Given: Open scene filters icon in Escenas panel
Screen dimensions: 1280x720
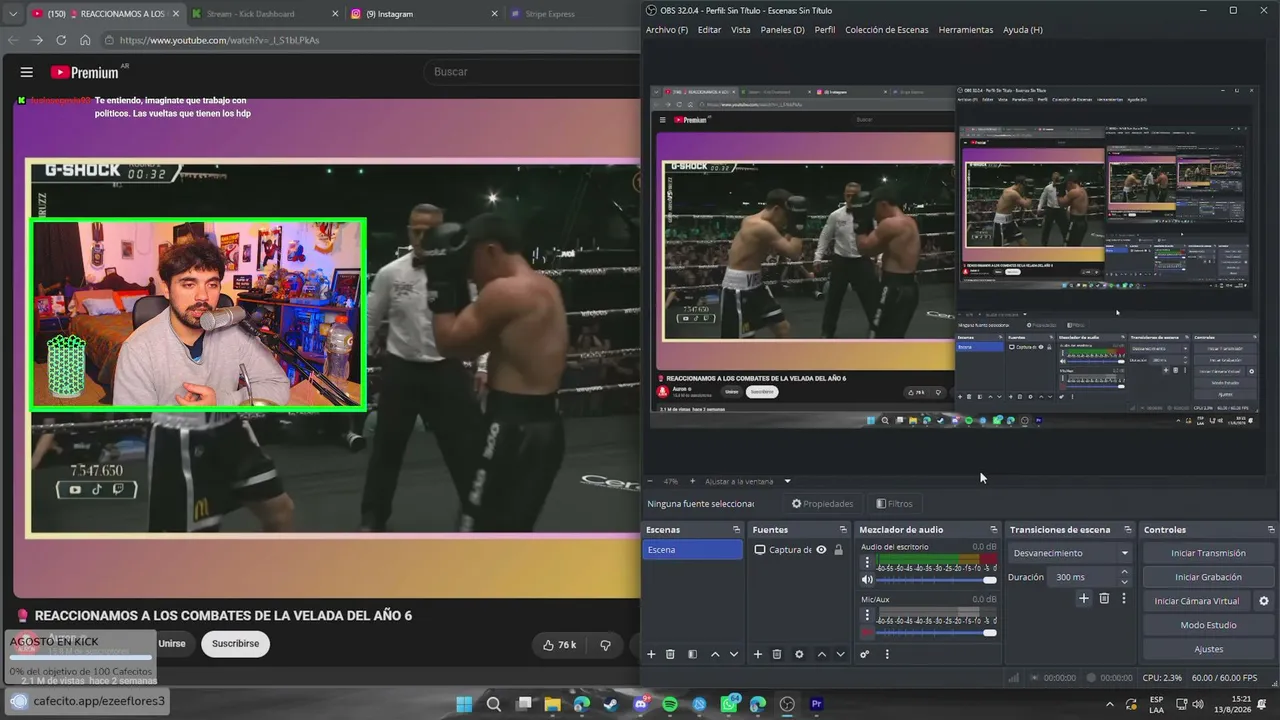Looking at the screenshot, I should pyautogui.click(x=692, y=654).
